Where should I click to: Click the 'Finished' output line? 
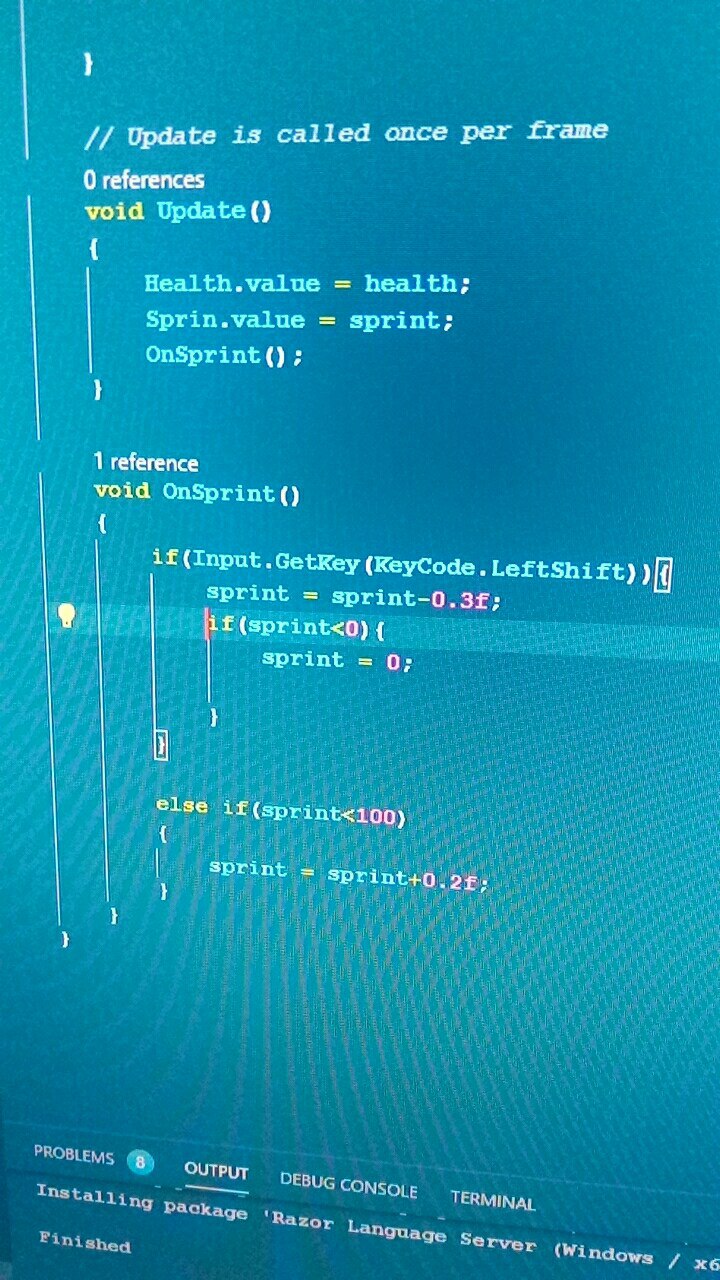pyautogui.click(x=84, y=1241)
